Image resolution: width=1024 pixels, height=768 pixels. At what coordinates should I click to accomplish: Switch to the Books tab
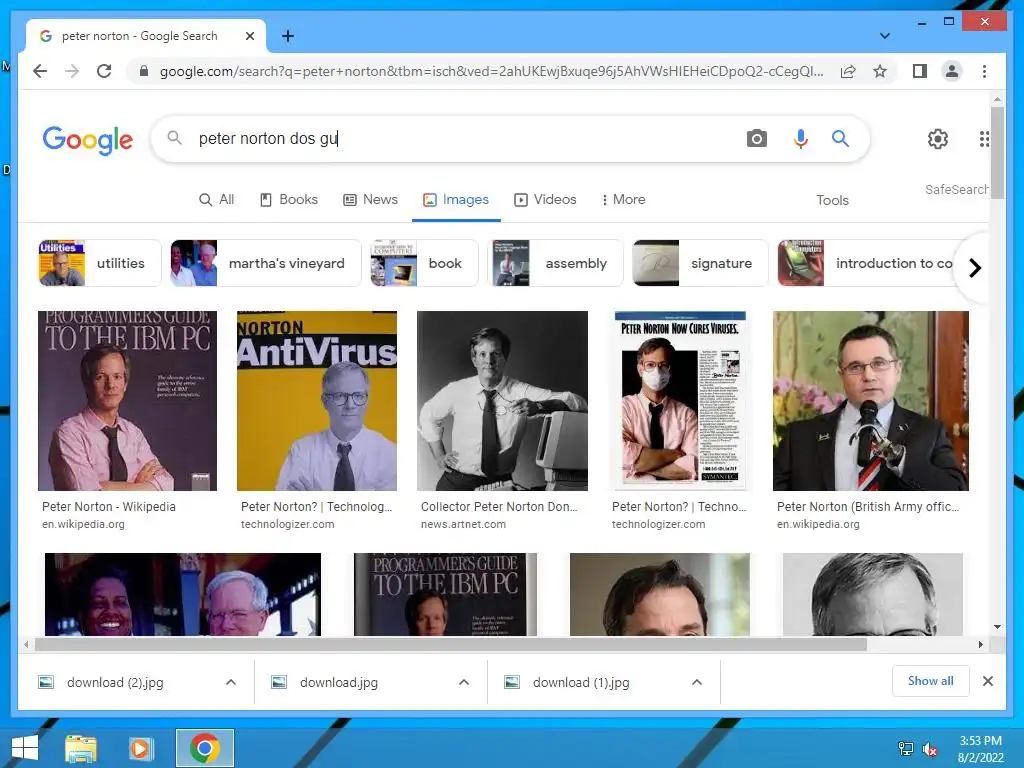pyautogui.click(x=289, y=199)
